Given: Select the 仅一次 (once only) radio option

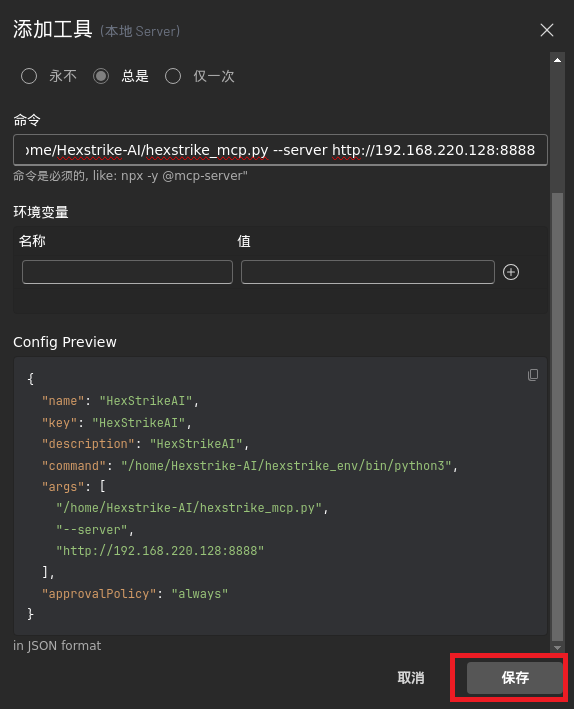Looking at the screenshot, I should click(173, 76).
